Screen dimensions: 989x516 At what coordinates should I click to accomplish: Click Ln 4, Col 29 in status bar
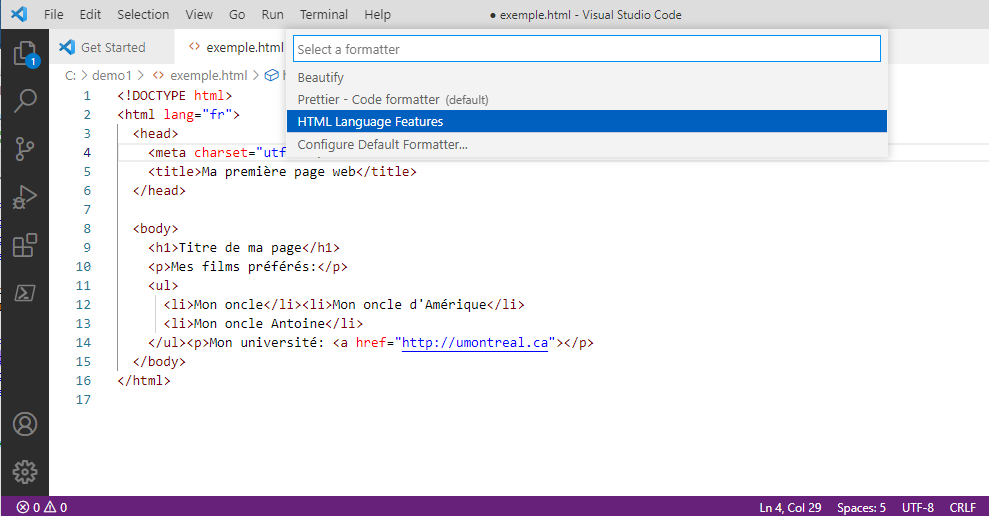pyautogui.click(x=790, y=507)
